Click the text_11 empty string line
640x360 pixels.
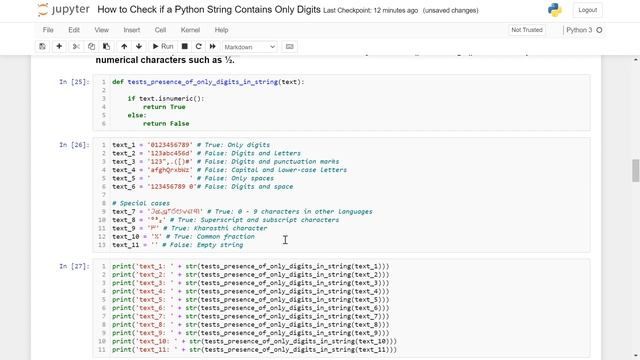(178, 245)
